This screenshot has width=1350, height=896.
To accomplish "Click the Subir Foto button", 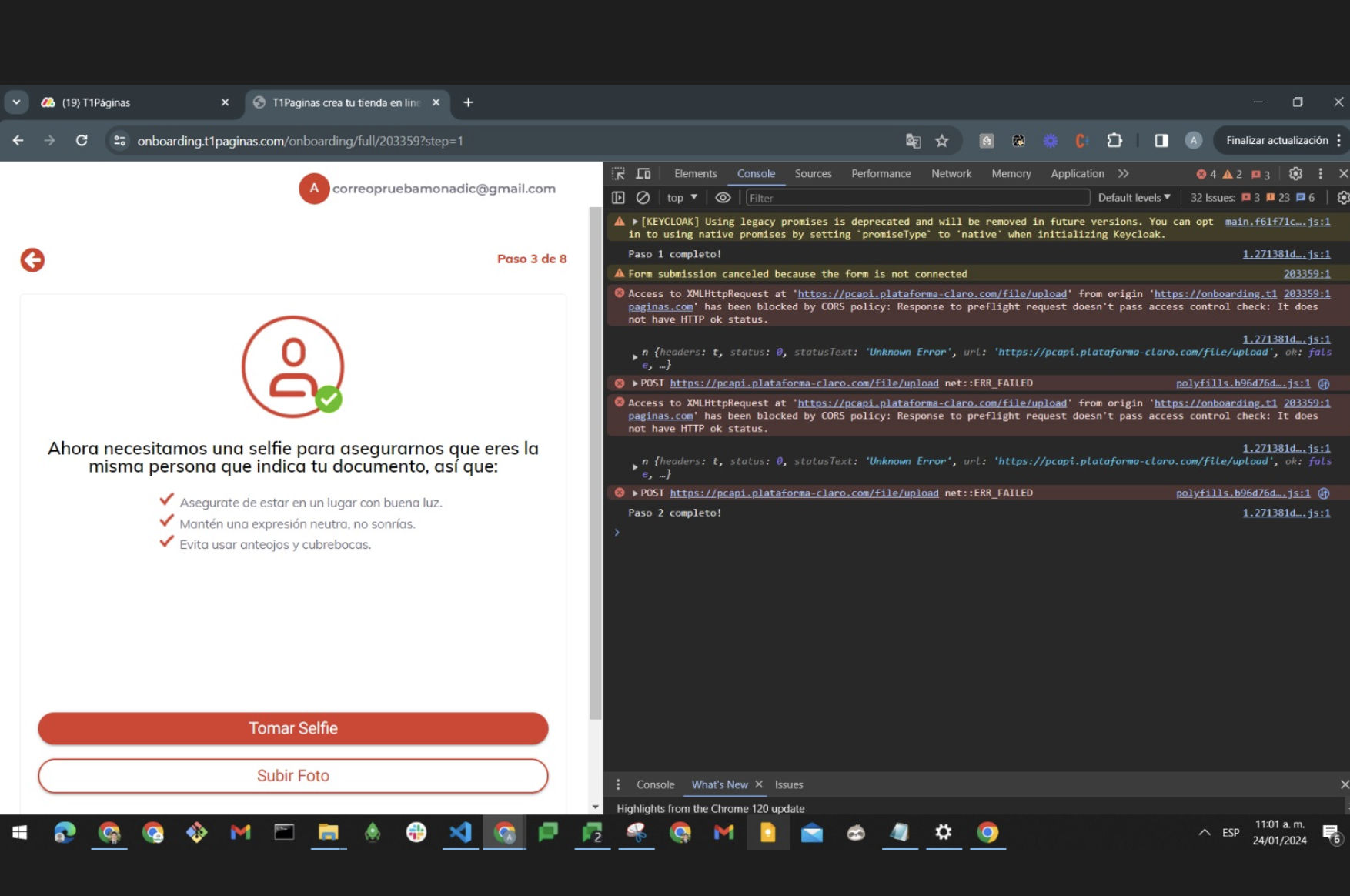I will point(293,776).
